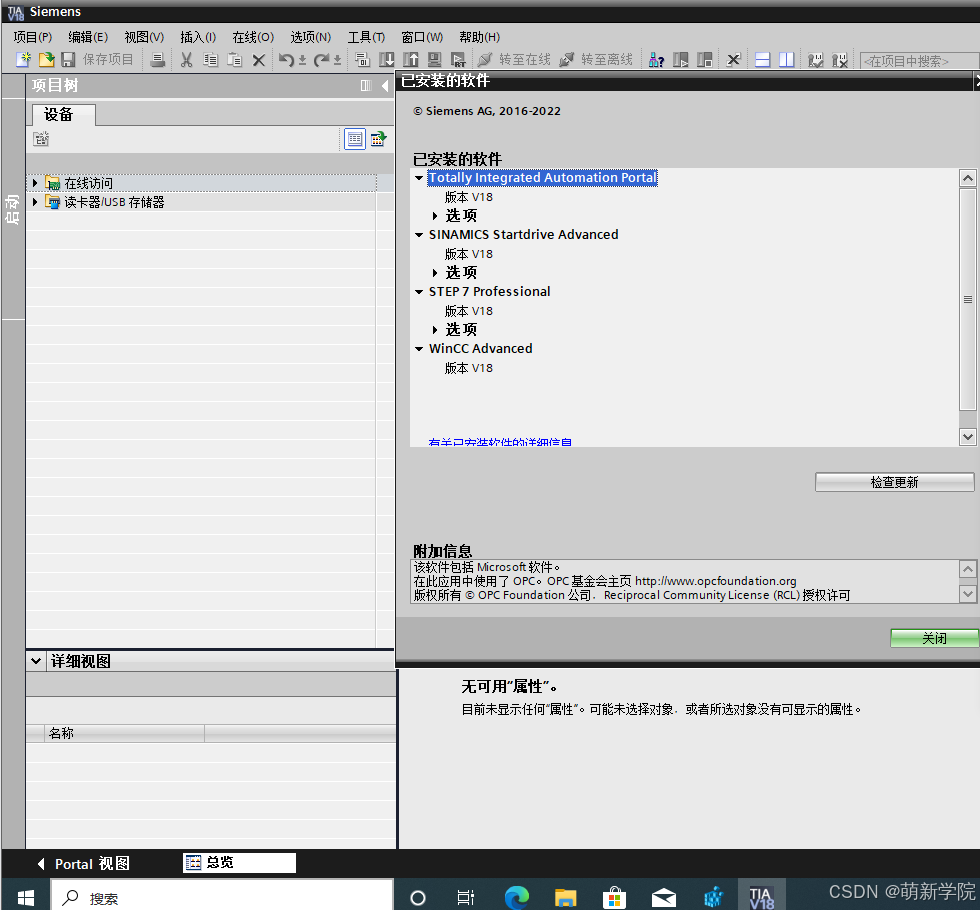Screen dimensions: 980x910
Task: Open the 项目(P) menu
Action: click(32, 37)
